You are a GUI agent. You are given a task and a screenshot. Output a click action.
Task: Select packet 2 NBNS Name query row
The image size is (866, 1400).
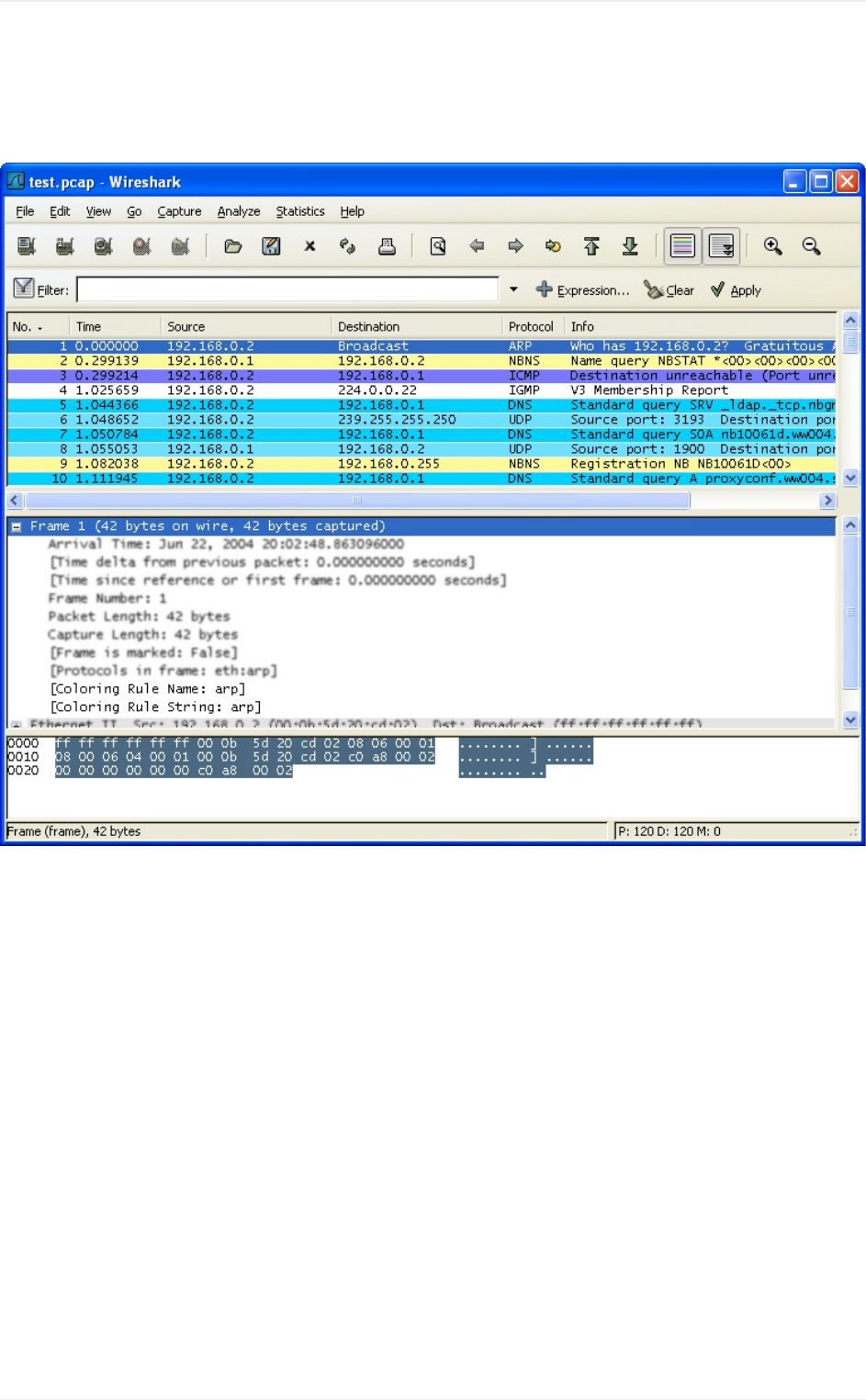[422, 361]
